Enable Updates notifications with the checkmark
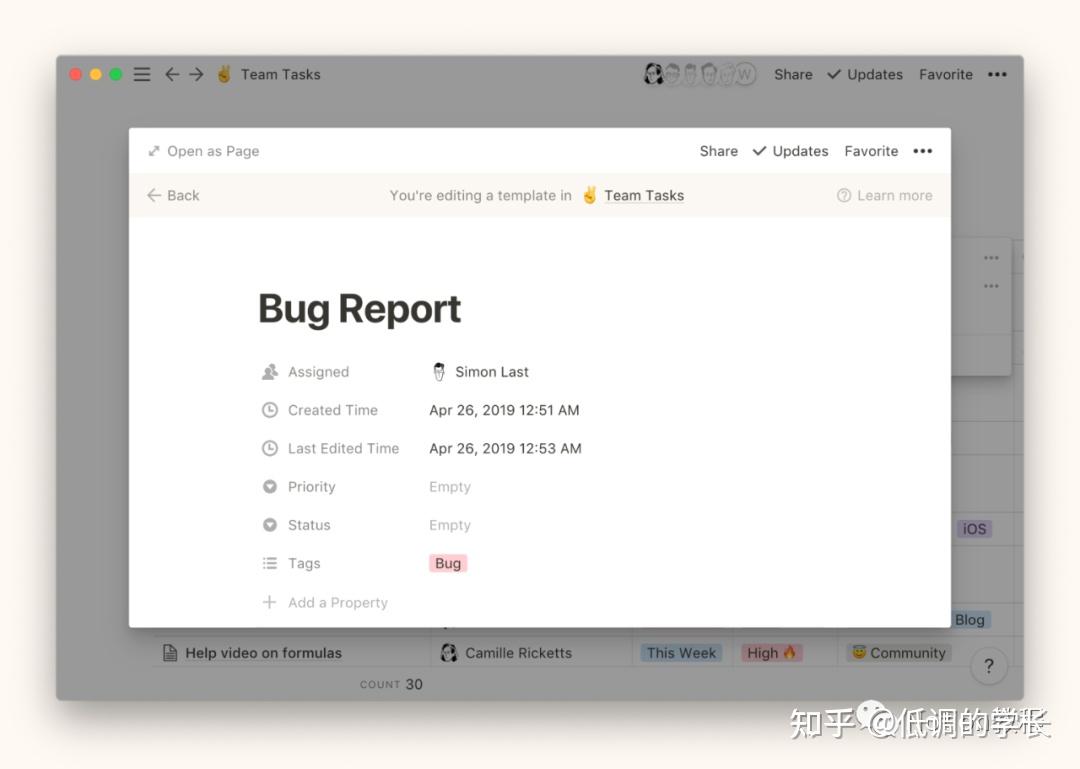This screenshot has height=769, width=1080. point(790,150)
